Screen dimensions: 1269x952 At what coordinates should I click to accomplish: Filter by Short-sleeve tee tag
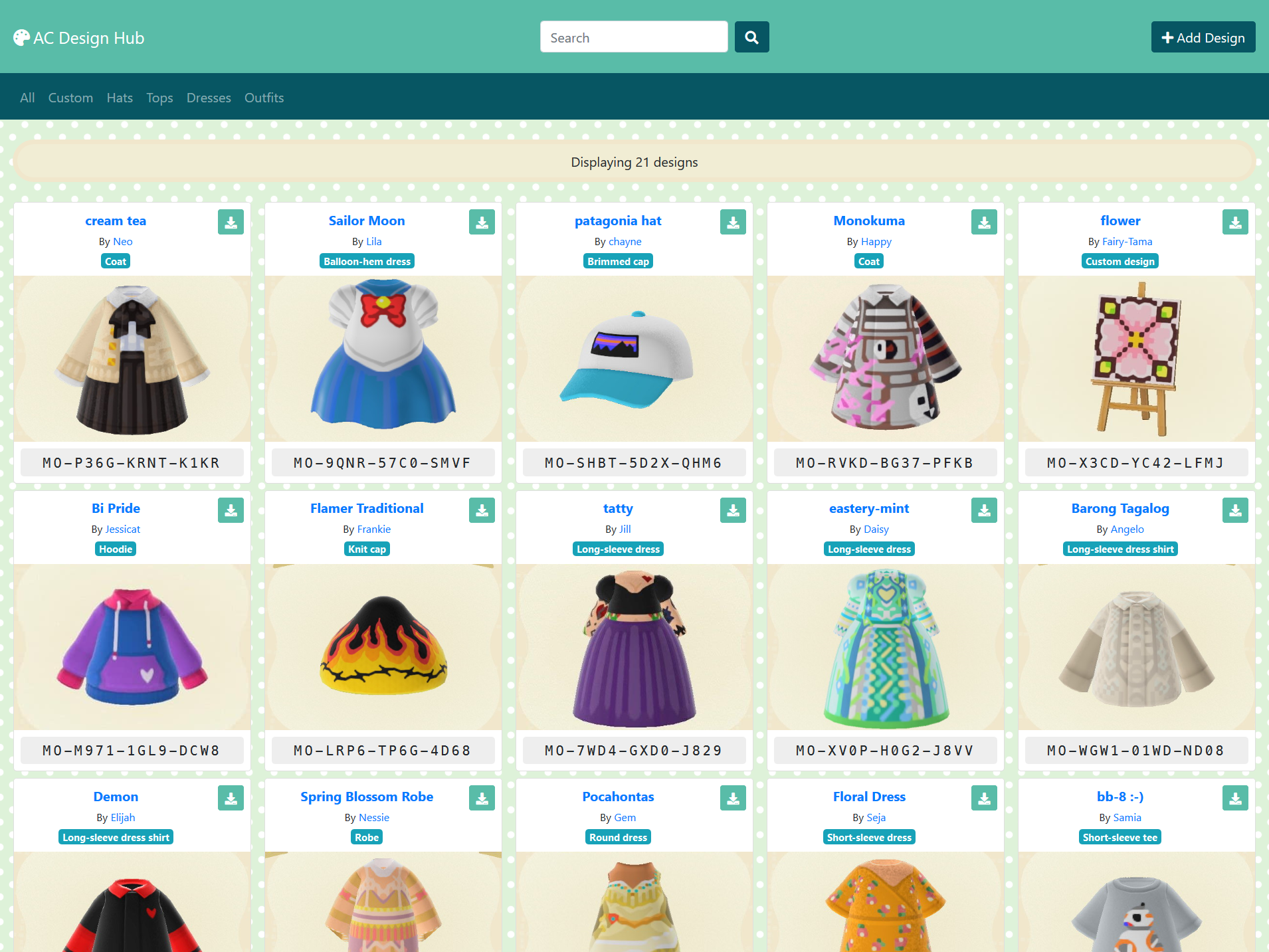(x=1120, y=838)
